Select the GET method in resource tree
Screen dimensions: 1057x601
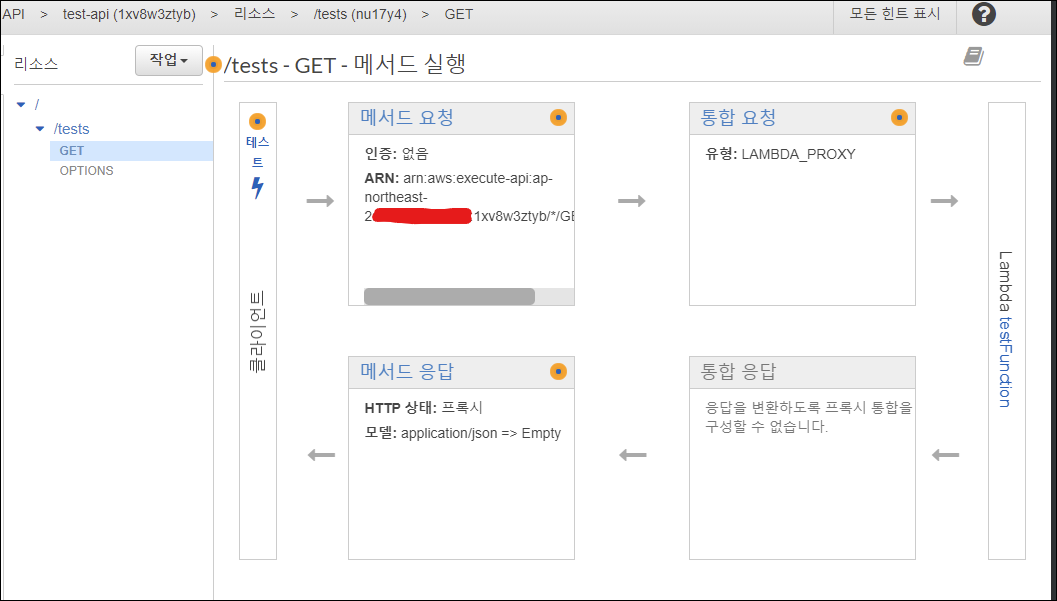pos(72,151)
